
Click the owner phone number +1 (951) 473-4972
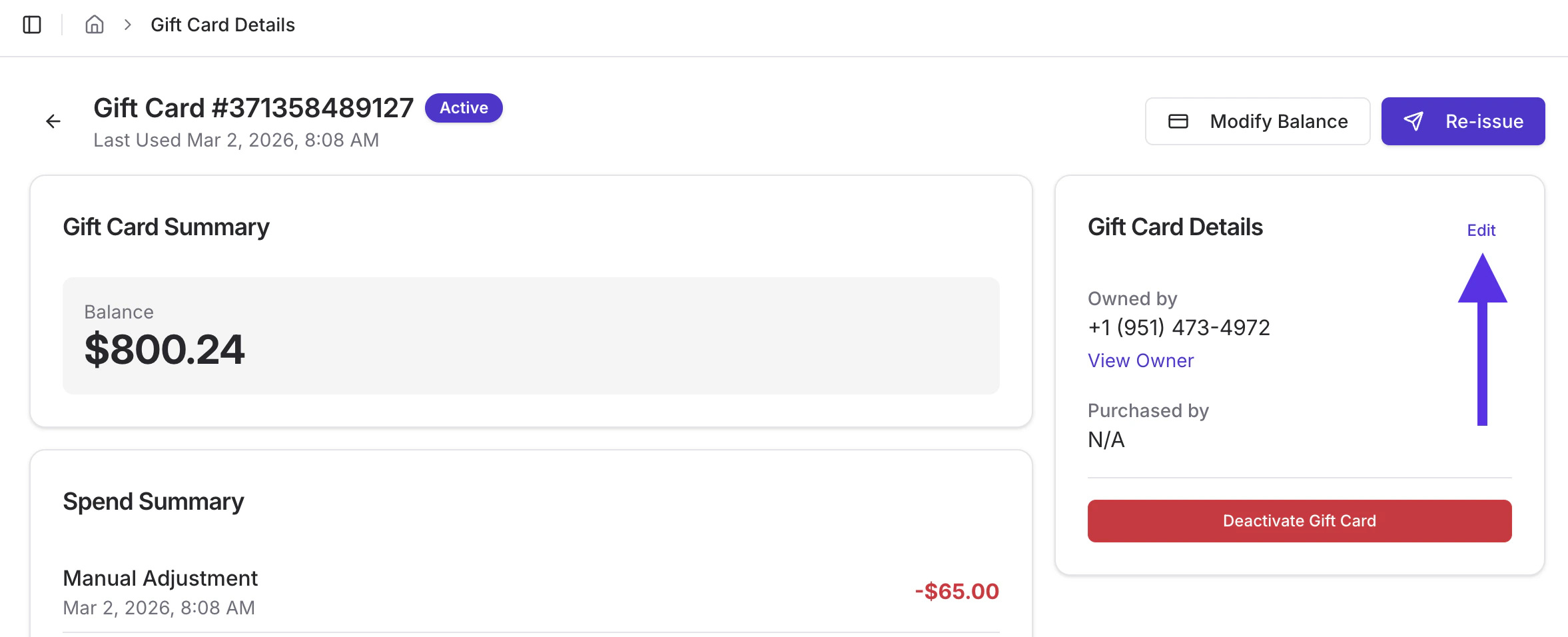[x=1178, y=328]
